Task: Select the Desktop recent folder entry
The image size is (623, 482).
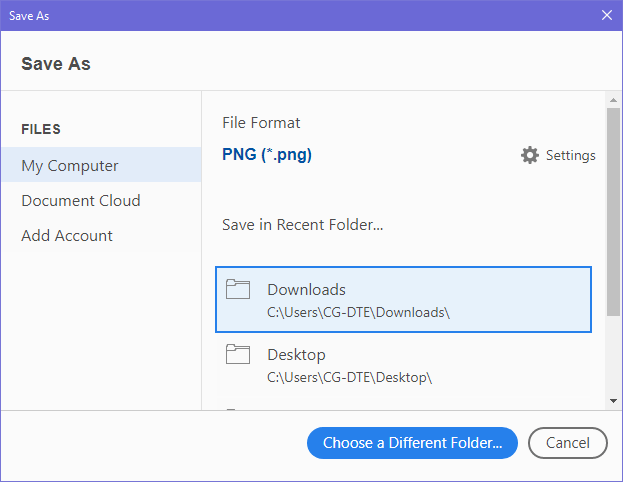Action: coord(403,364)
